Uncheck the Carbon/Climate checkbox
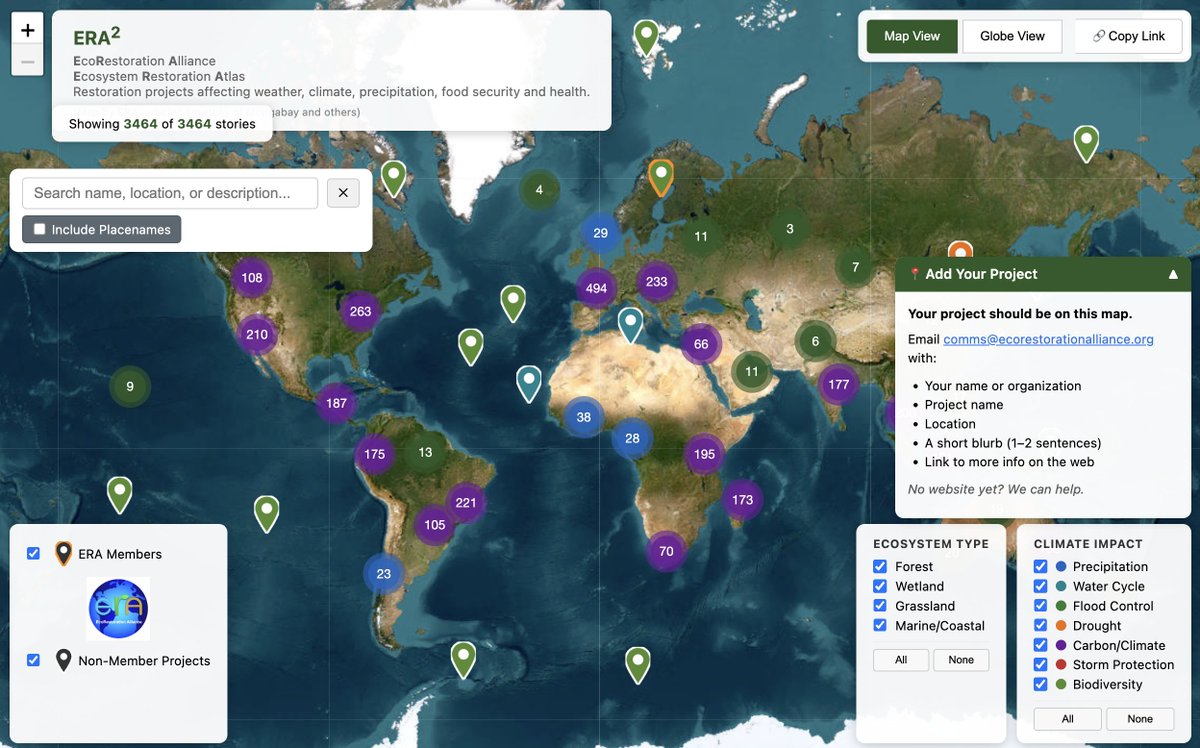Image resolution: width=1200 pixels, height=748 pixels. [x=1040, y=645]
